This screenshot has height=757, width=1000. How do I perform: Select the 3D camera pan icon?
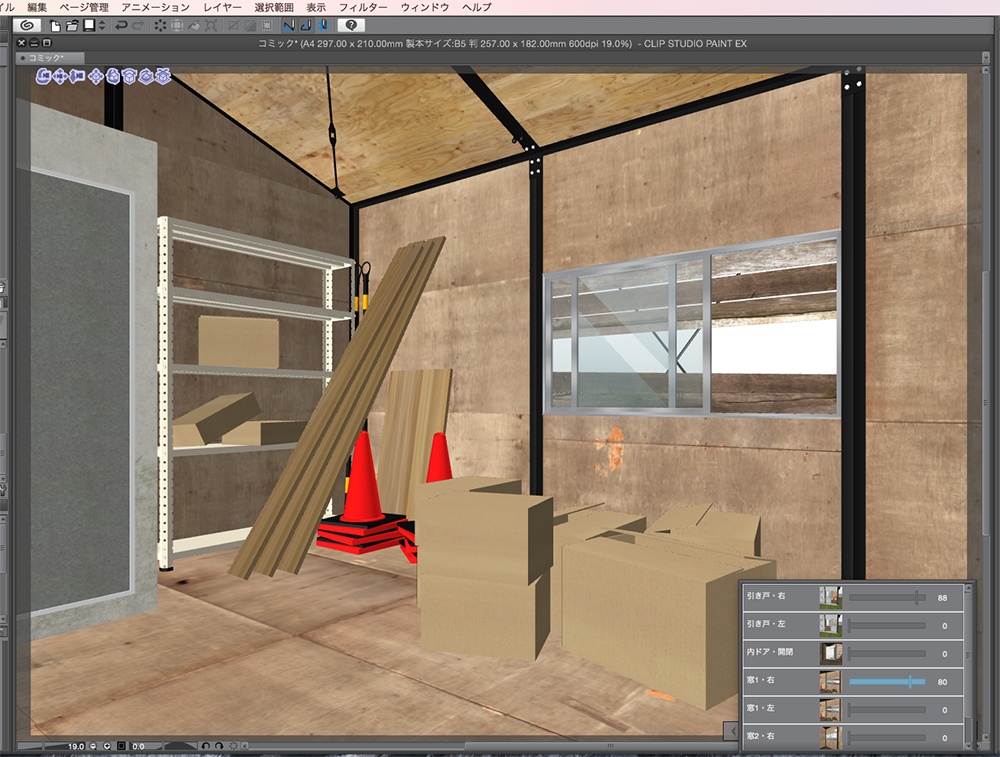tap(60, 77)
